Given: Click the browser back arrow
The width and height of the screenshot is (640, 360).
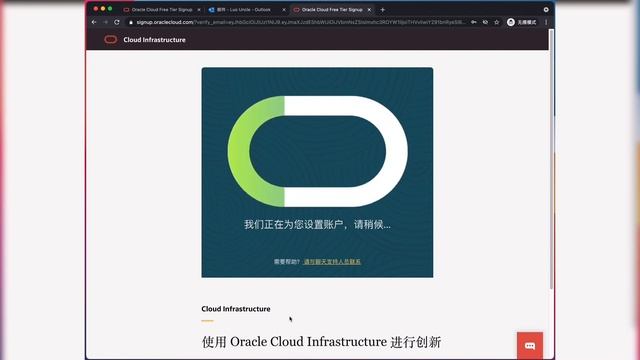Looking at the screenshot, I should (x=94, y=22).
